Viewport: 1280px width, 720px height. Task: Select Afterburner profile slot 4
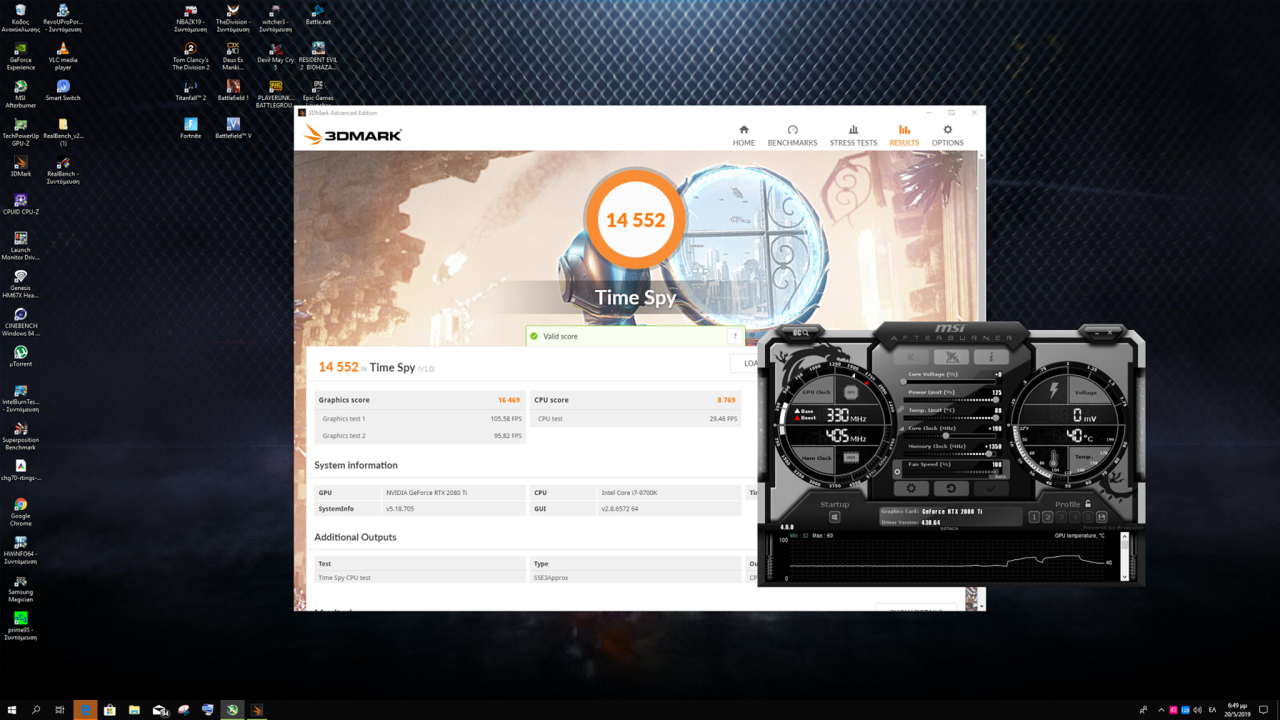1074,517
